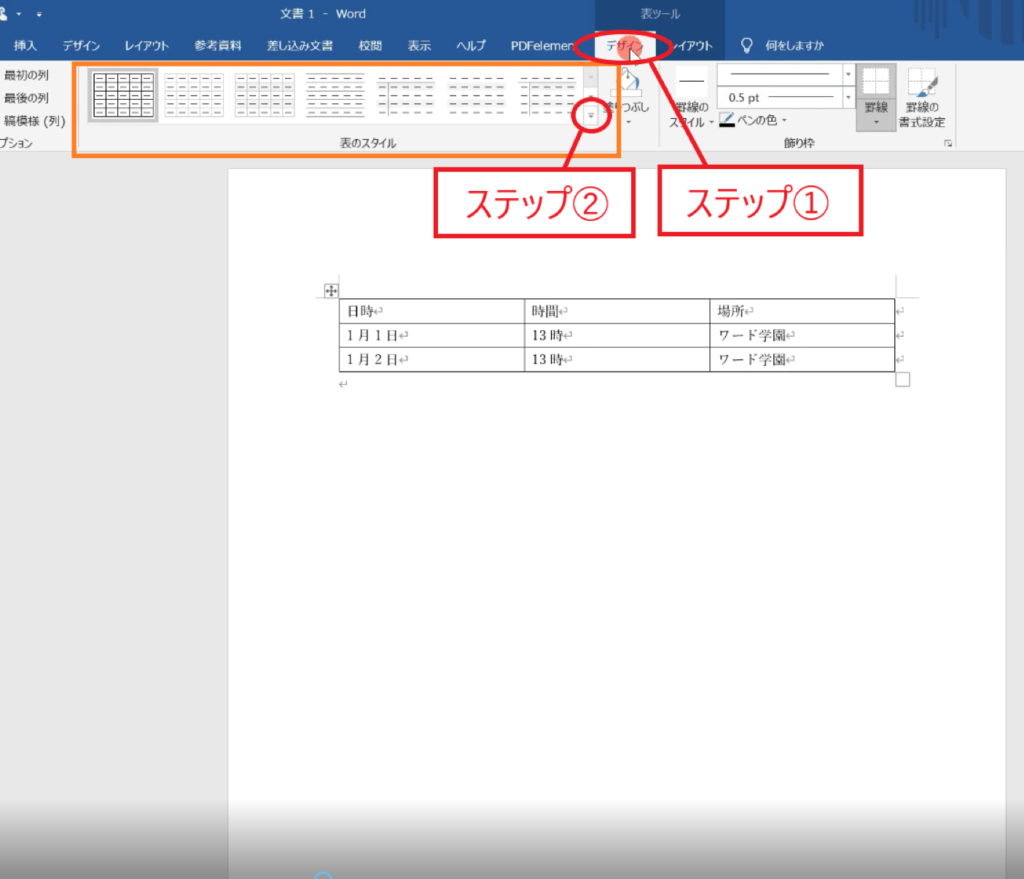This screenshot has height=879, width=1024.
Task: Click the table cell containing 日時
Action: pyautogui.click(x=431, y=311)
